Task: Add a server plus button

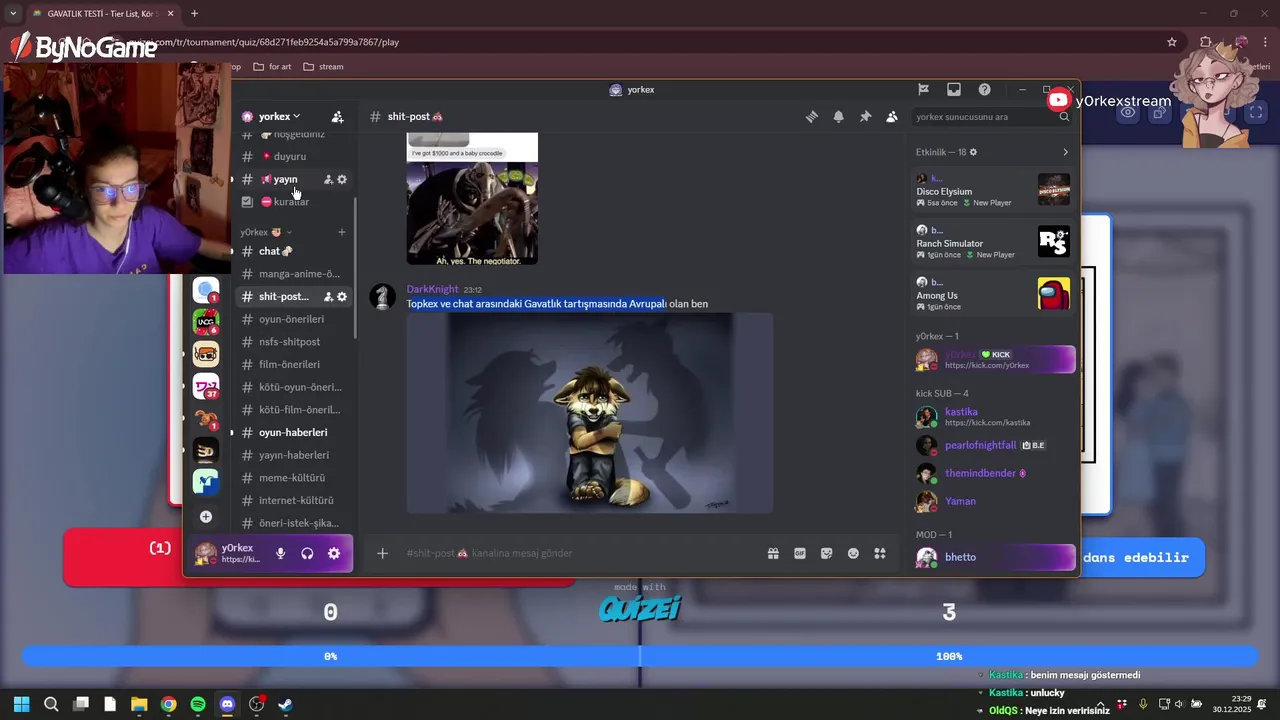Action: 206,517
